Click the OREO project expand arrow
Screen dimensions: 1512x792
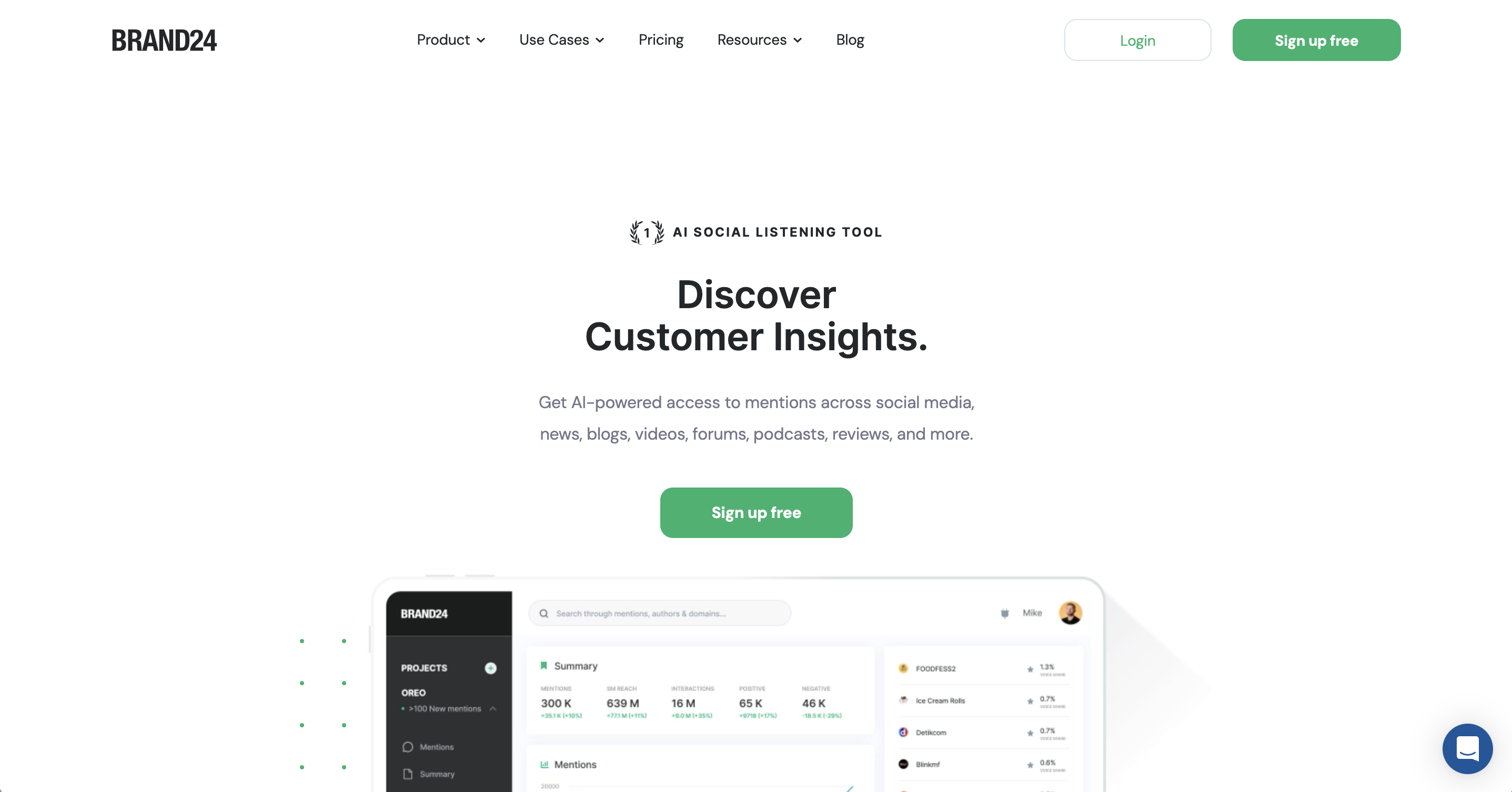(x=493, y=708)
